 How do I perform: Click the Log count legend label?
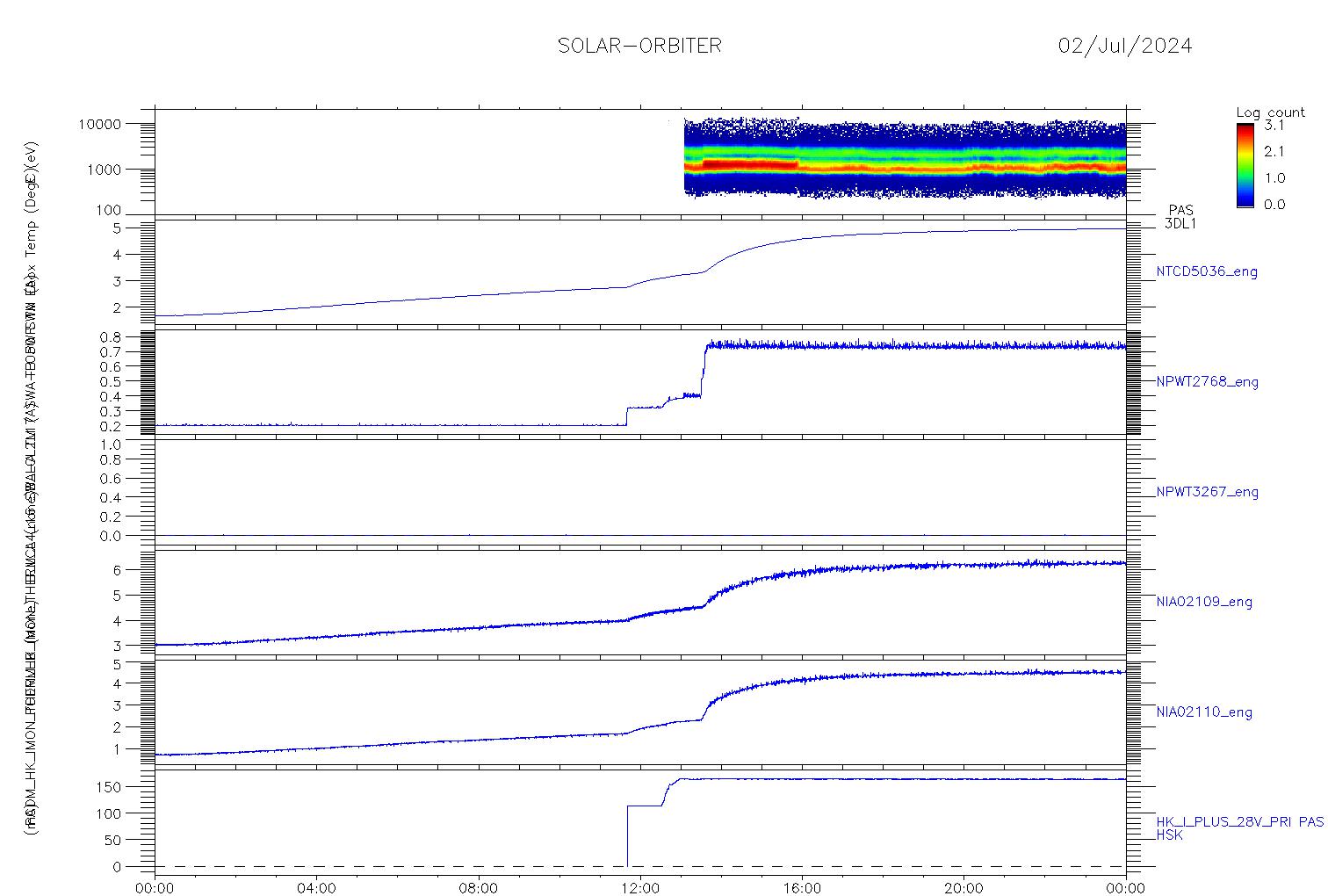(x=1270, y=112)
